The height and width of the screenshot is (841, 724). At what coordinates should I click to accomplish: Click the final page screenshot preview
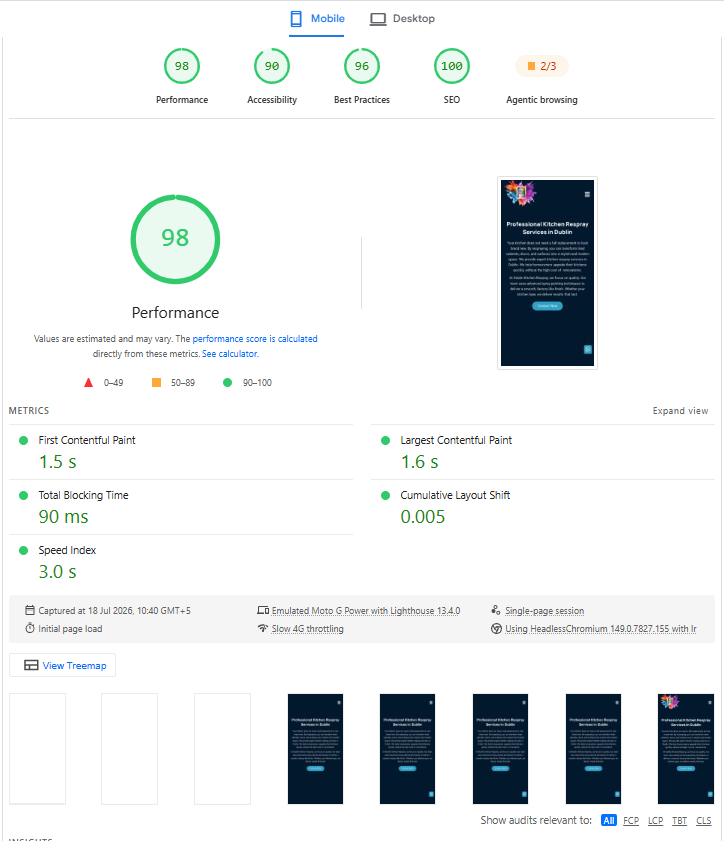[x=547, y=272]
